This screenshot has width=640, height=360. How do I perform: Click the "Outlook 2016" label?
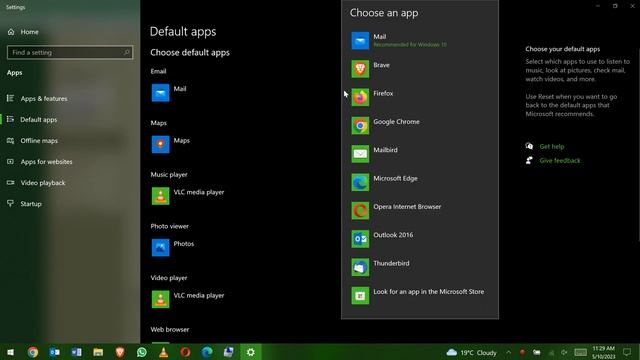tap(393, 235)
